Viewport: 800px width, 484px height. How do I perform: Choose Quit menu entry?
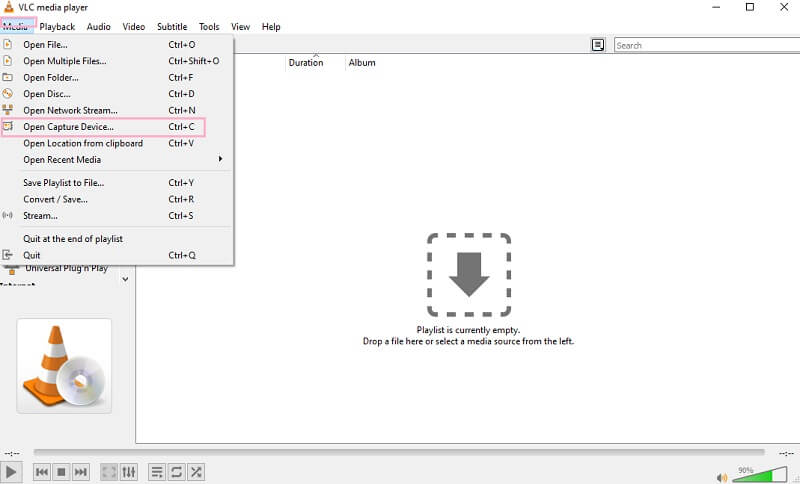(x=116, y=255)
